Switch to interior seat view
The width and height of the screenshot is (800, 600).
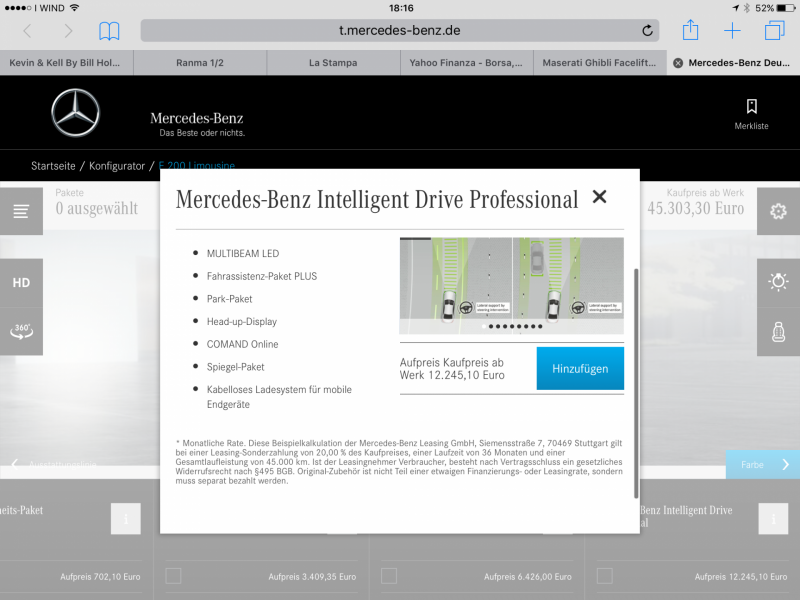(x=778, y=332)
